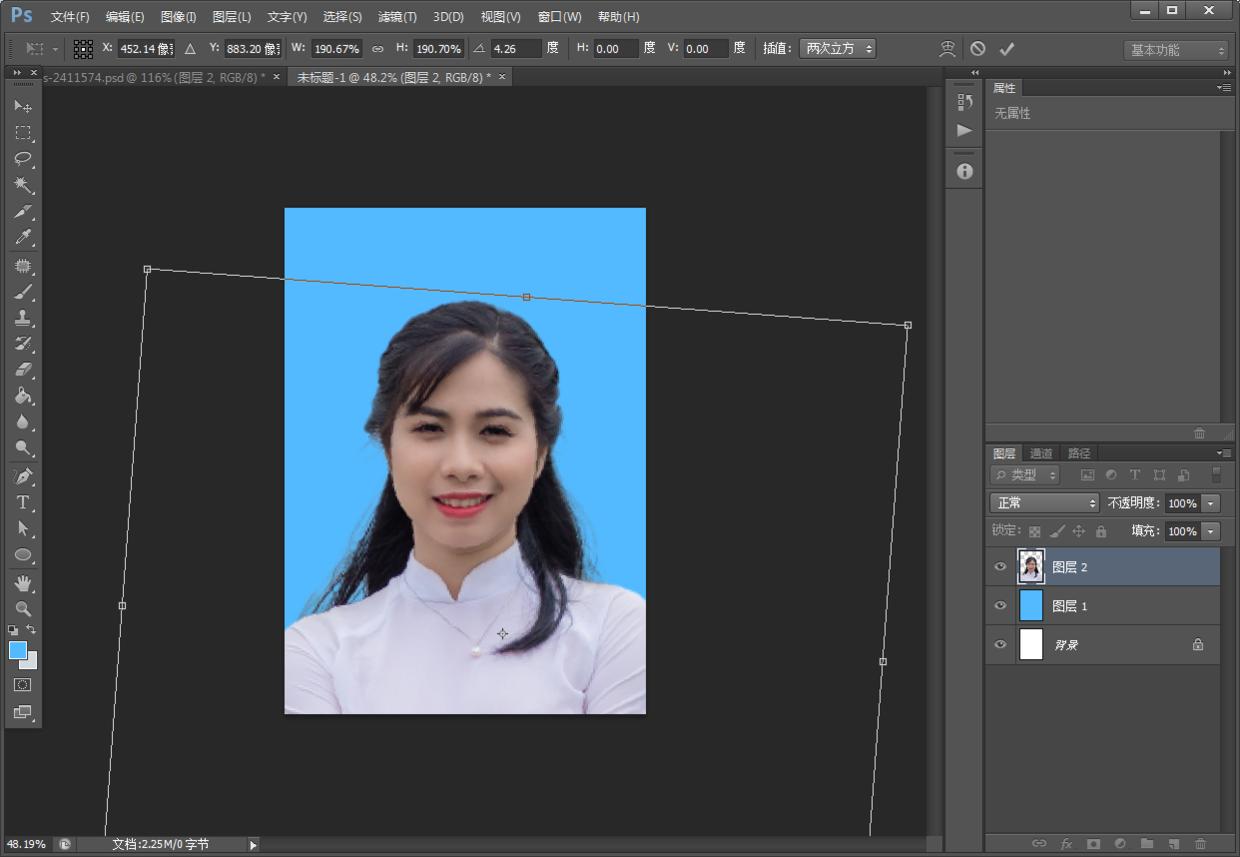The image size is (1240, 857).
Task: Switch to the 通道 tab
Action: tap(1041, 453)
